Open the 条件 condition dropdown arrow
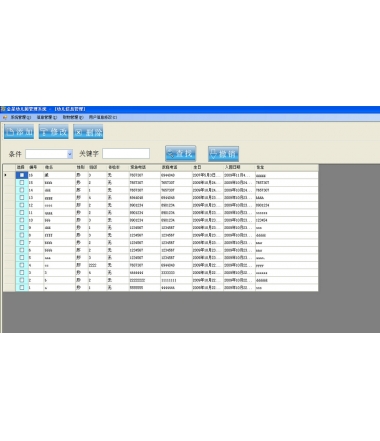Screen dimensions: 380x441 pyautogui.click(x=70, y=154)
